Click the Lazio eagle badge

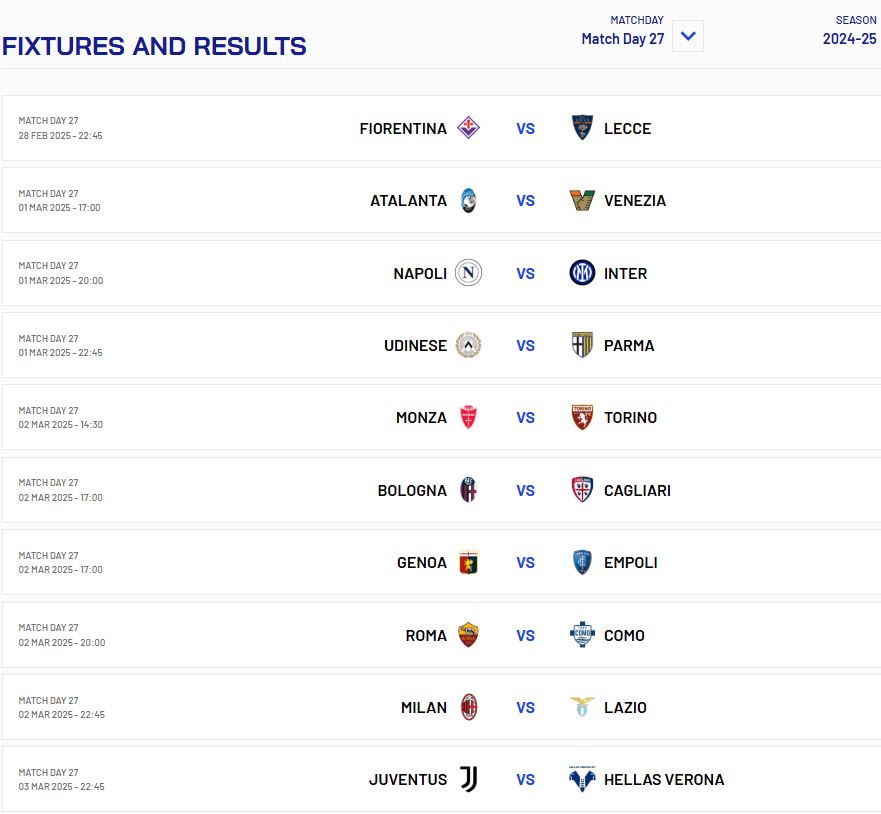coord(582,707)
